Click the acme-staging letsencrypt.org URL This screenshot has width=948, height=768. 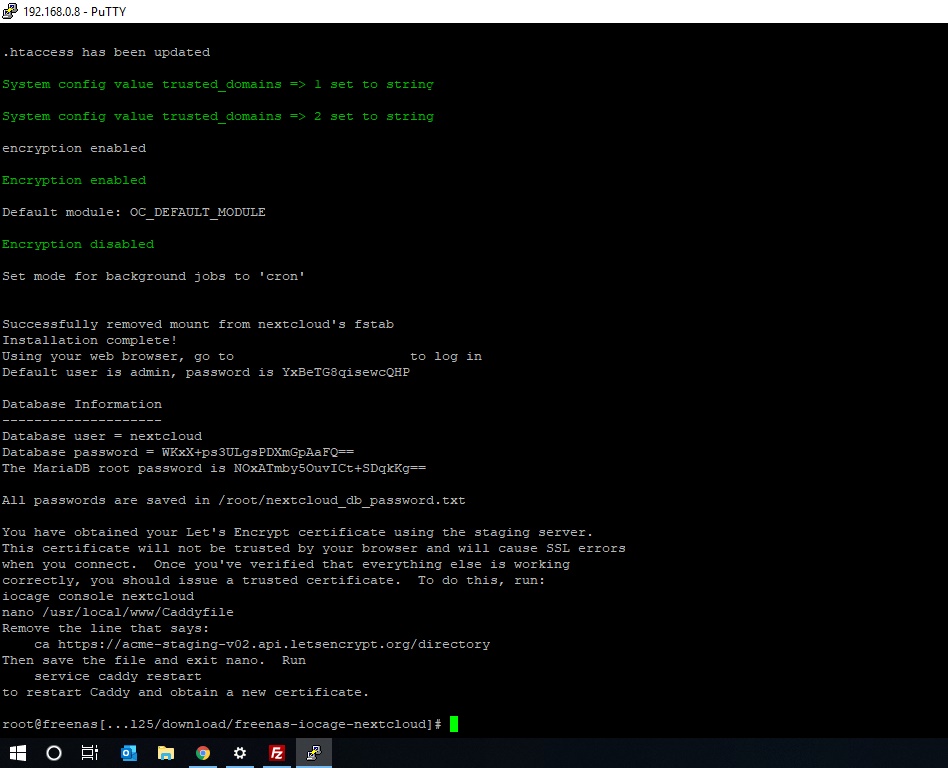(x=274, y=644)
